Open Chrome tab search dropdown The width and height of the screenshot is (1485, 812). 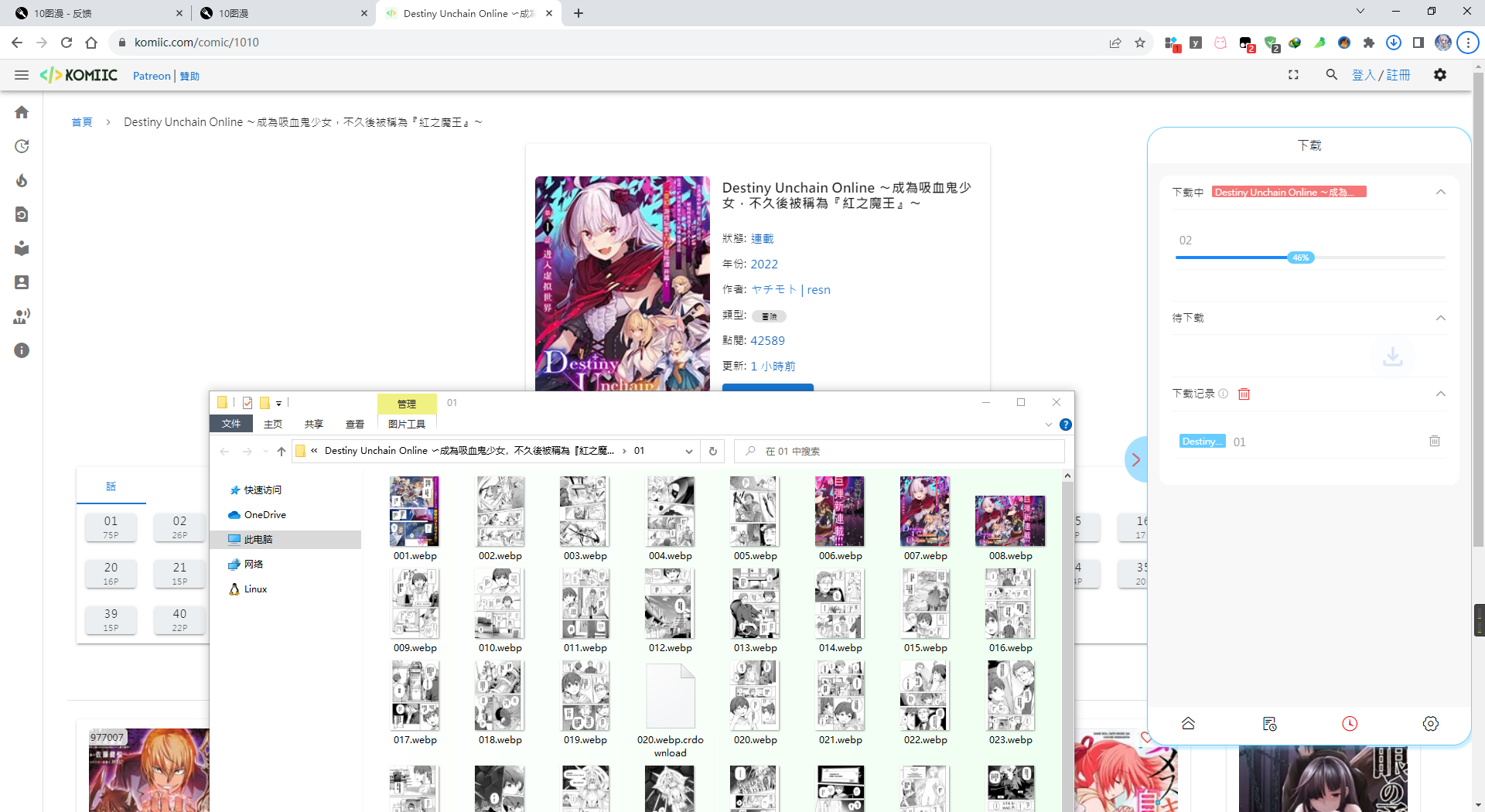coord(1360,12)
